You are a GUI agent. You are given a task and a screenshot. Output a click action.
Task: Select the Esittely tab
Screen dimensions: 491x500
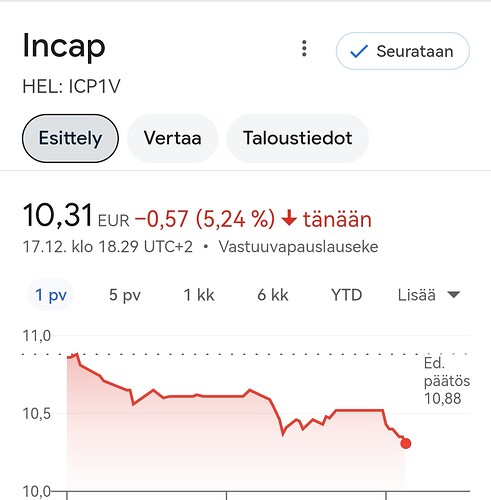point(70,138)
